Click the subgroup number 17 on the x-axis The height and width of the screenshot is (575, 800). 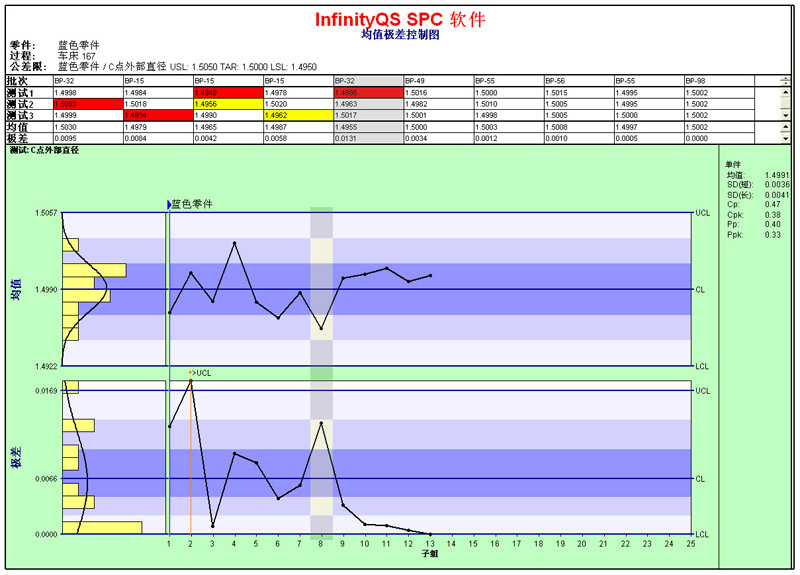point(516,544)
